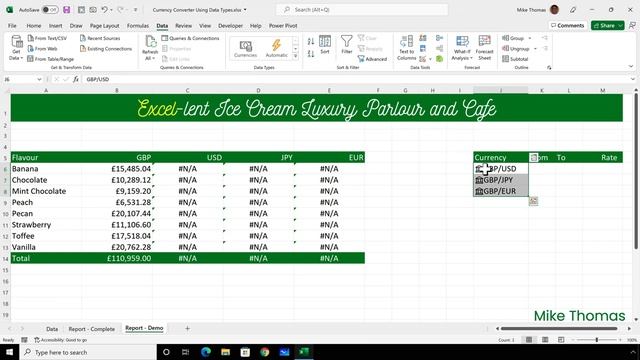The height and width of the screenshot is (360, 640).
Task: Open the Windows Start menu
Action: pos(9,352)
